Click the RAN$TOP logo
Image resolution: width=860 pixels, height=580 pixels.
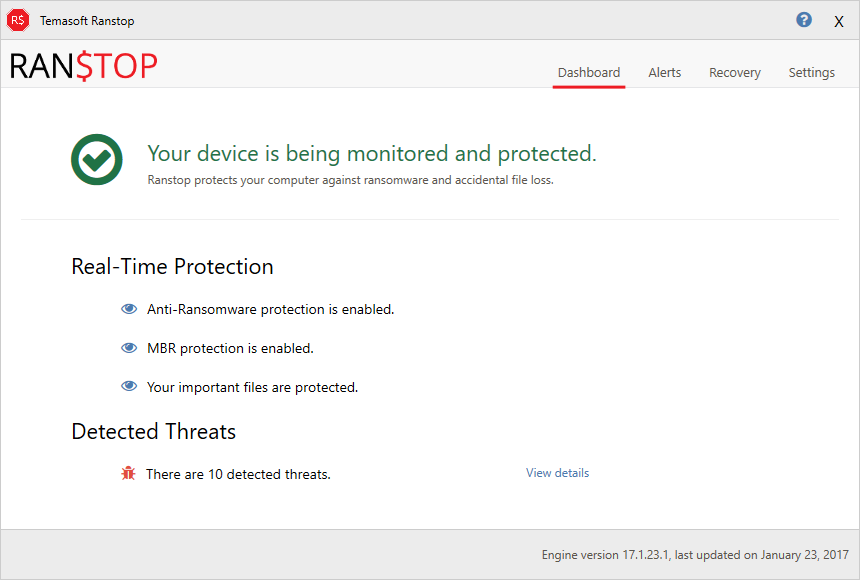tap(83, 66)
